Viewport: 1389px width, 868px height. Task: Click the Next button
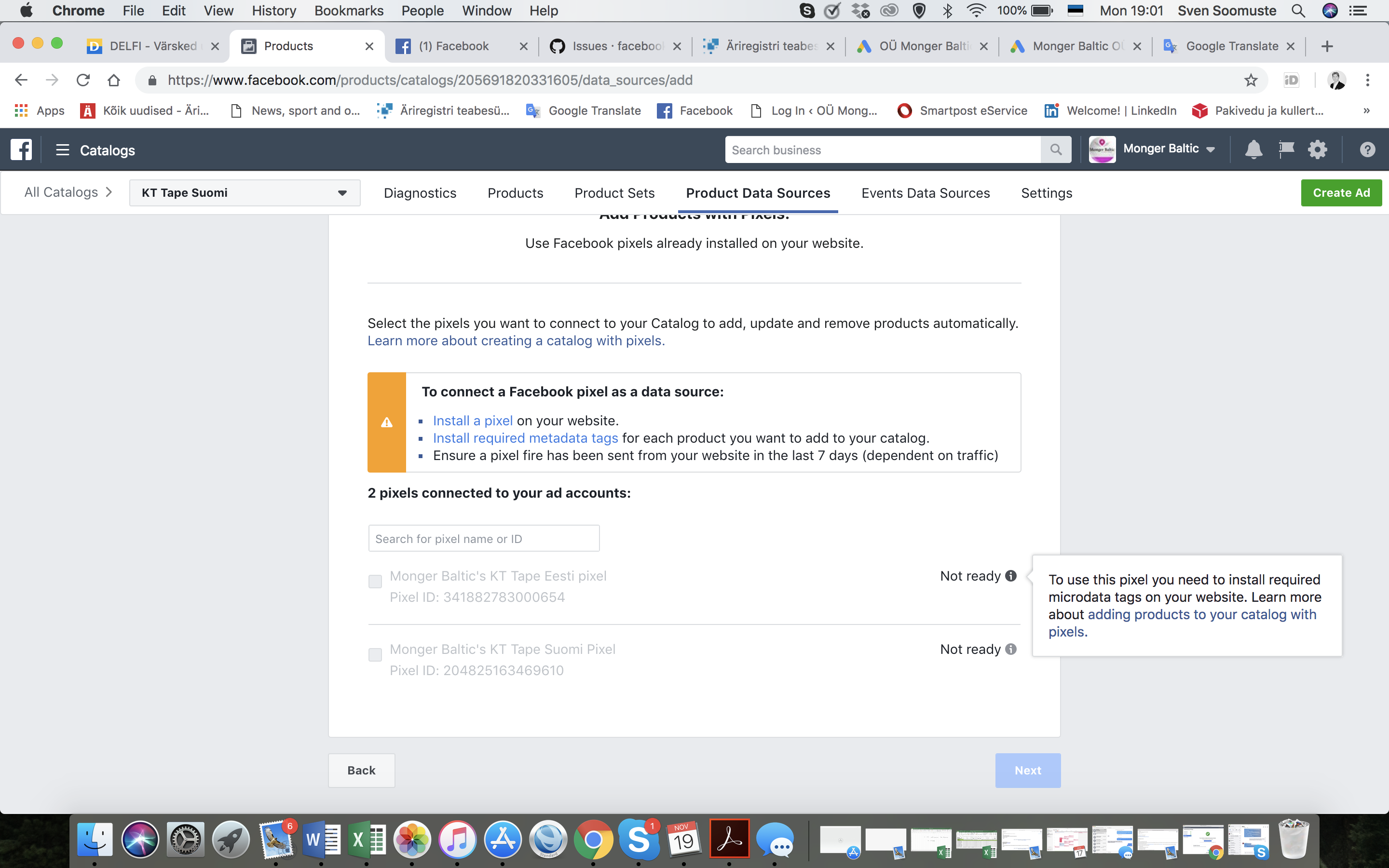1027,770
